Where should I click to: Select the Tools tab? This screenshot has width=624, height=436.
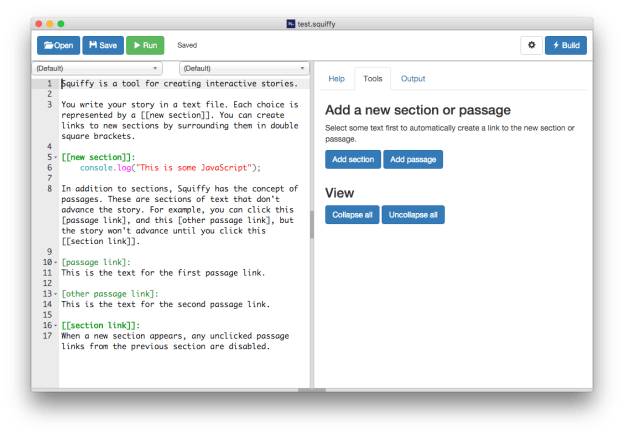coord(372,79)
